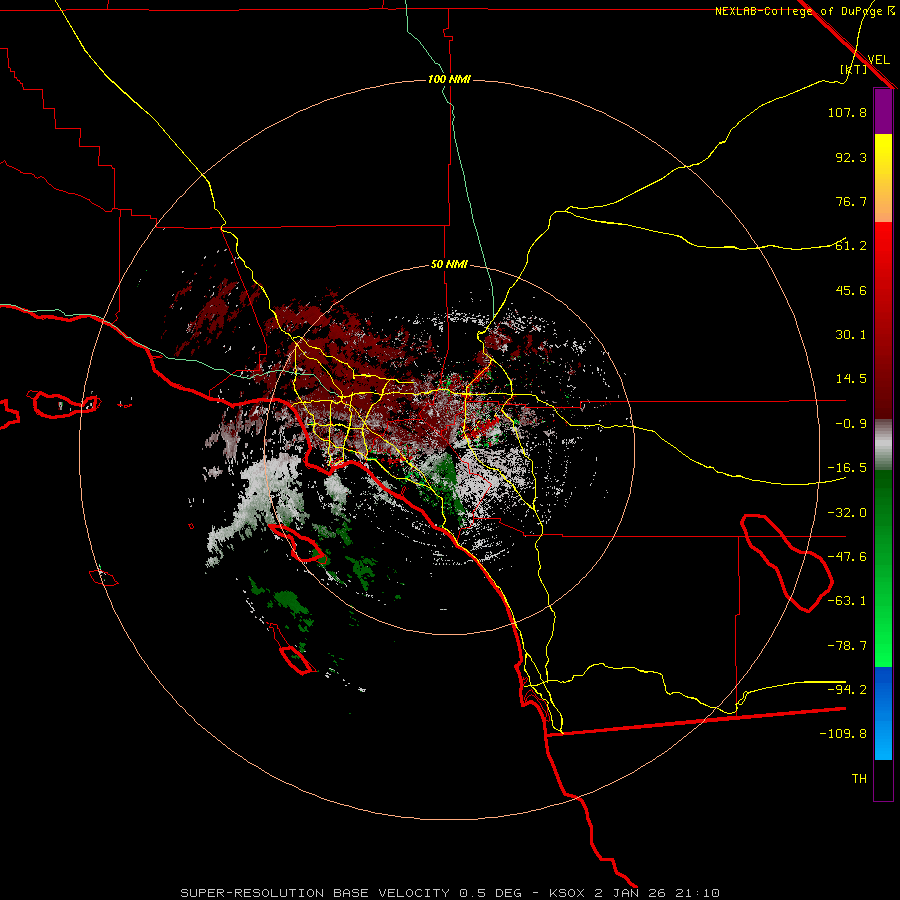The width and height of the screenshot is (900, 900).
Task: Select the 92.3 scale value
Action: (x=851, y=157)
